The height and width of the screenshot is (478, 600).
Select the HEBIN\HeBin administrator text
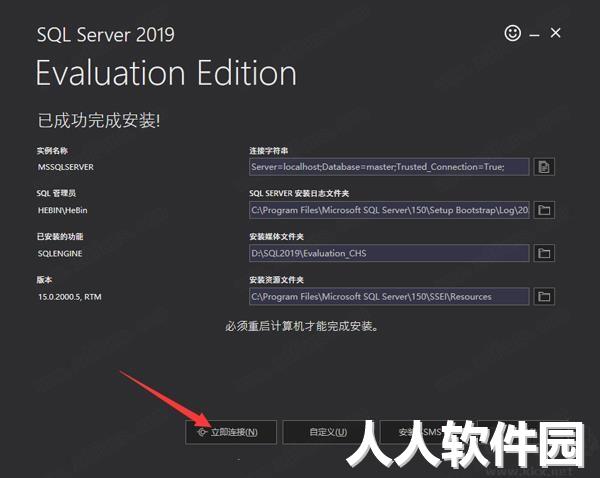click(x=62, y=210)
